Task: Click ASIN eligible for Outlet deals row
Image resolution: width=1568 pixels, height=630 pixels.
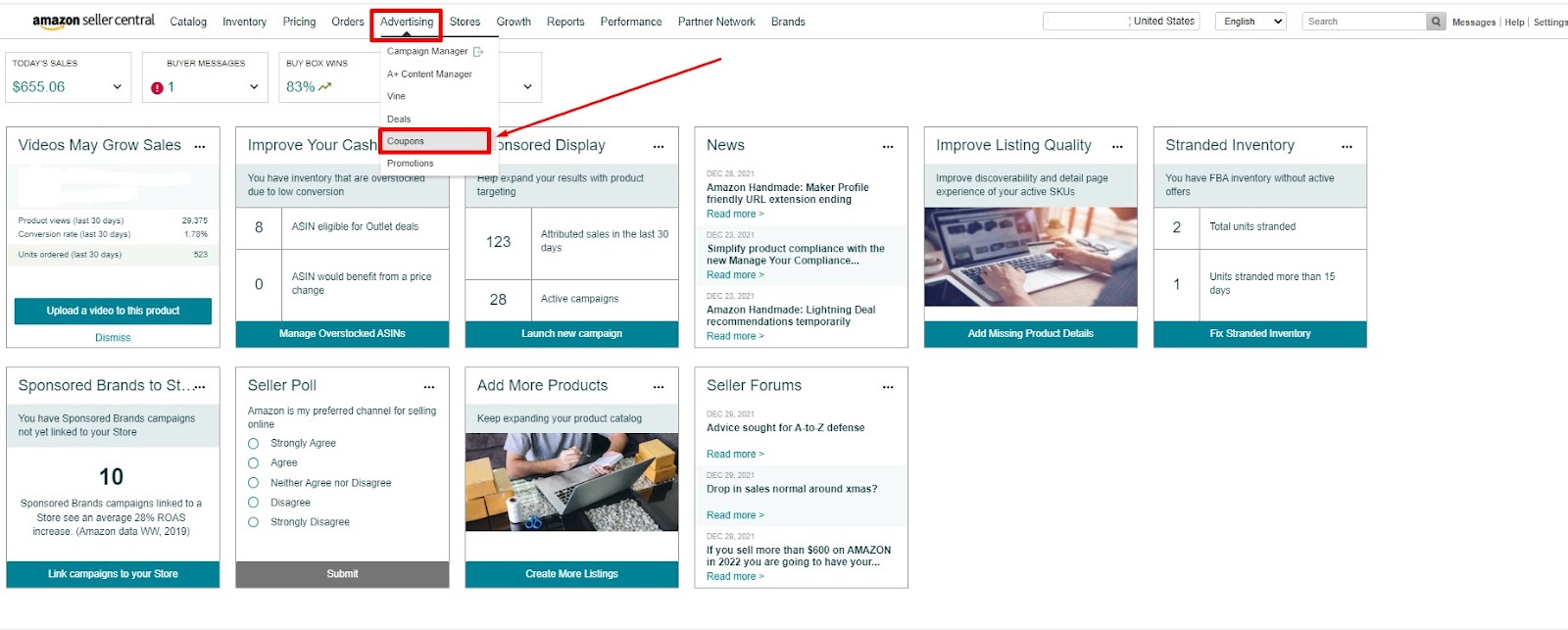Action: [x=342, y=227]
